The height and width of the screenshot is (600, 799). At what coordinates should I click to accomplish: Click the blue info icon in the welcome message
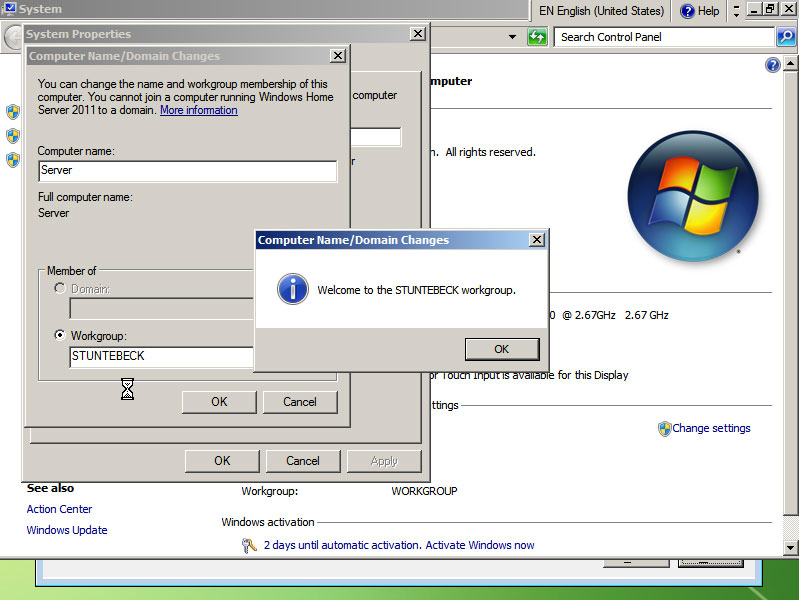pyautogui.click(x=292, y=289)
